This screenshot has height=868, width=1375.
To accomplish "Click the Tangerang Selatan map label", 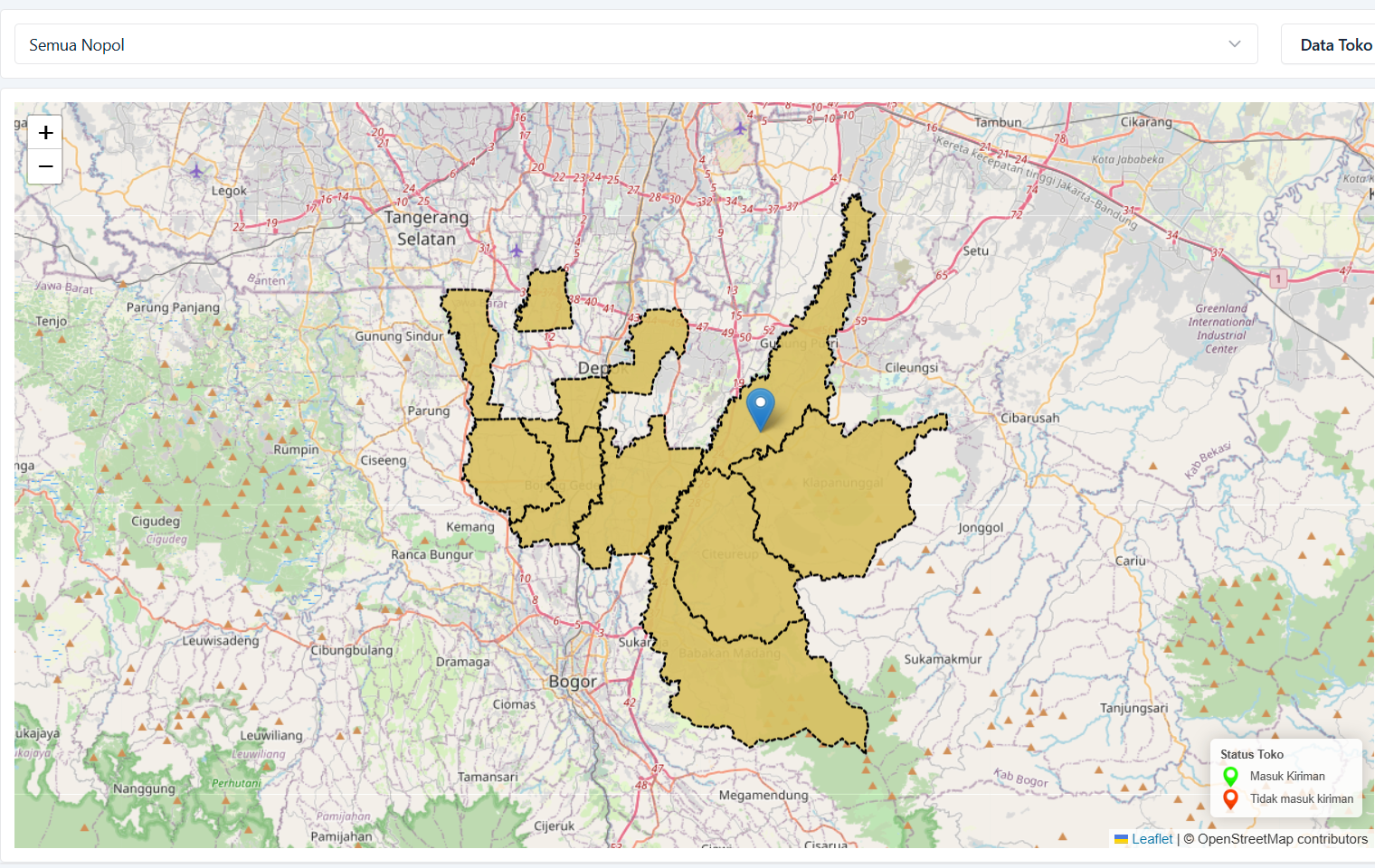I will [x=426, y=228].
